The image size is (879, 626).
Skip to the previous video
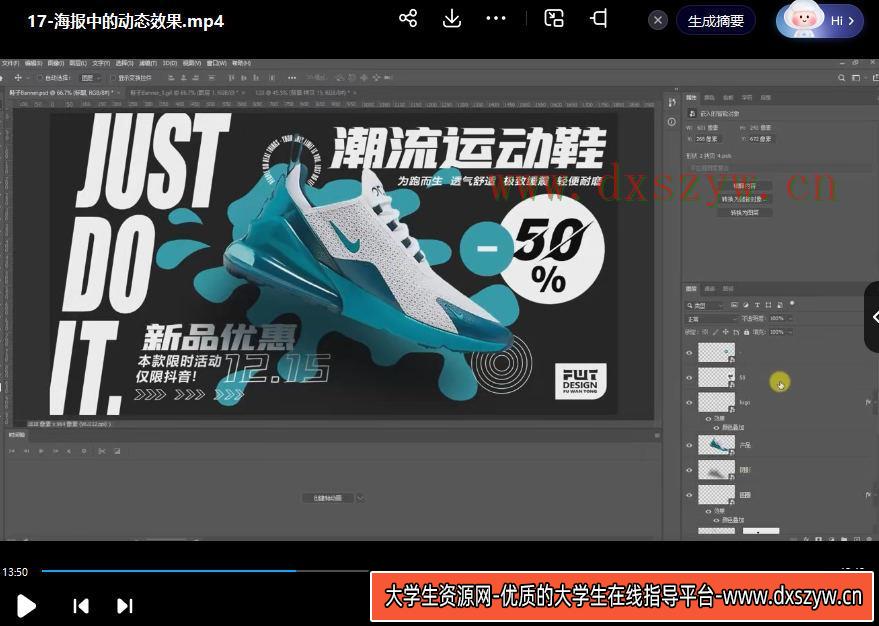(x=81, y=606)
